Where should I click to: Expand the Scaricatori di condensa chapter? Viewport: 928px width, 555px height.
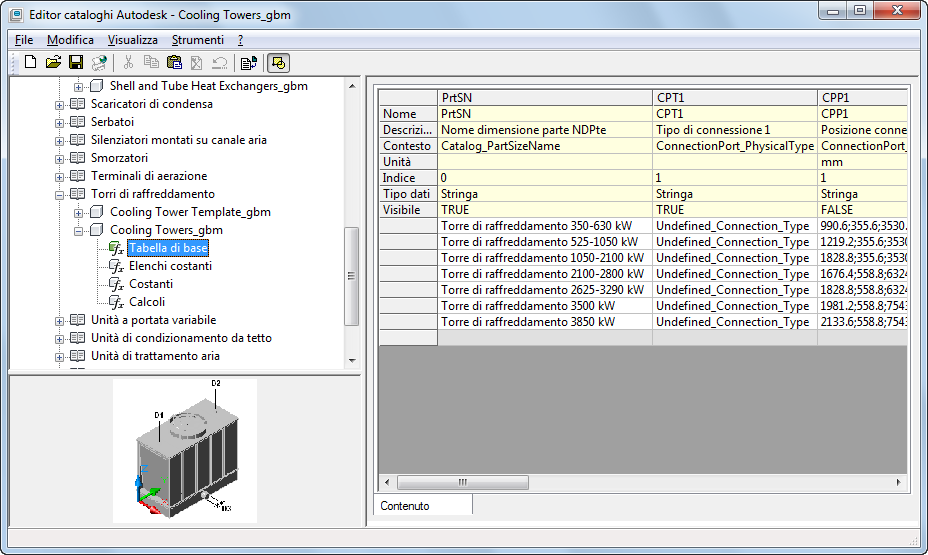(59, 105)
